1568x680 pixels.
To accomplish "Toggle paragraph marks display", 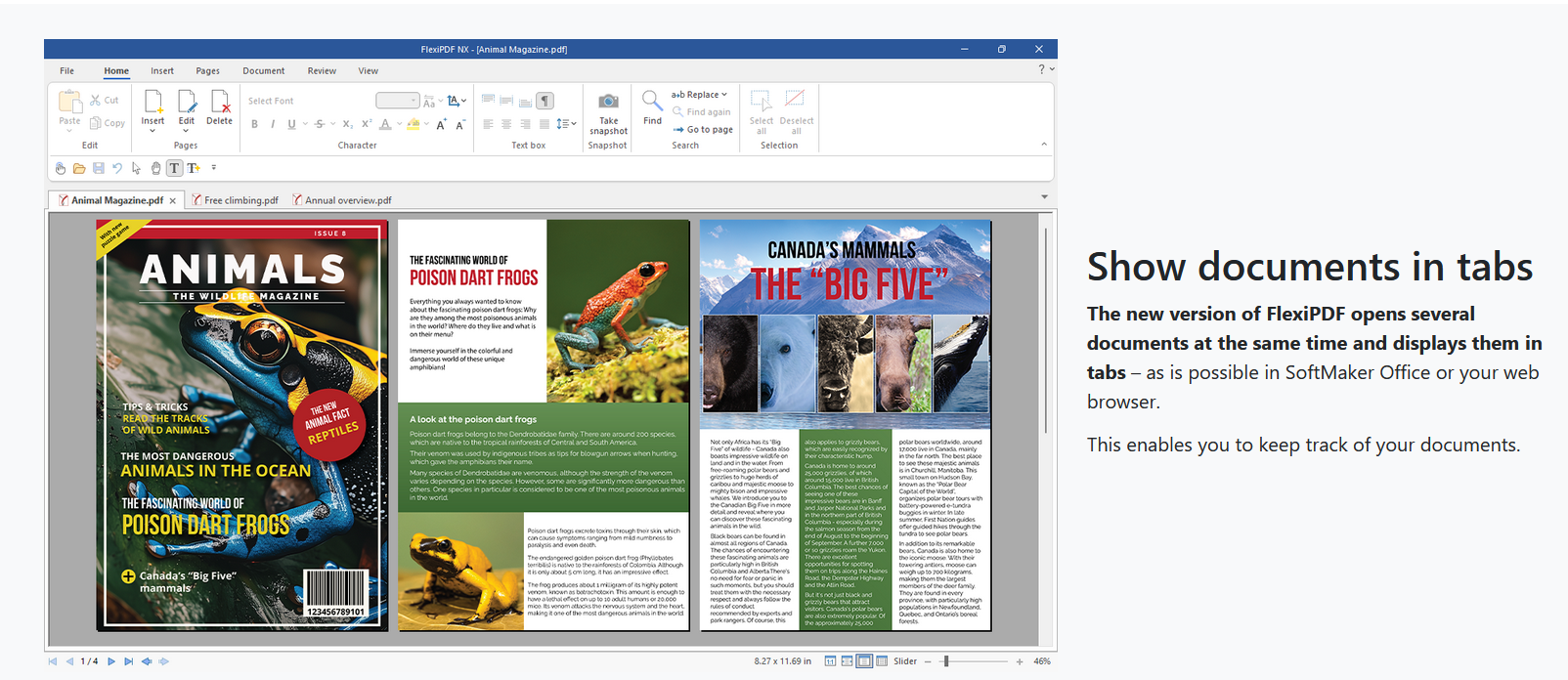I will pyautogui.click(x=545, y=101).
